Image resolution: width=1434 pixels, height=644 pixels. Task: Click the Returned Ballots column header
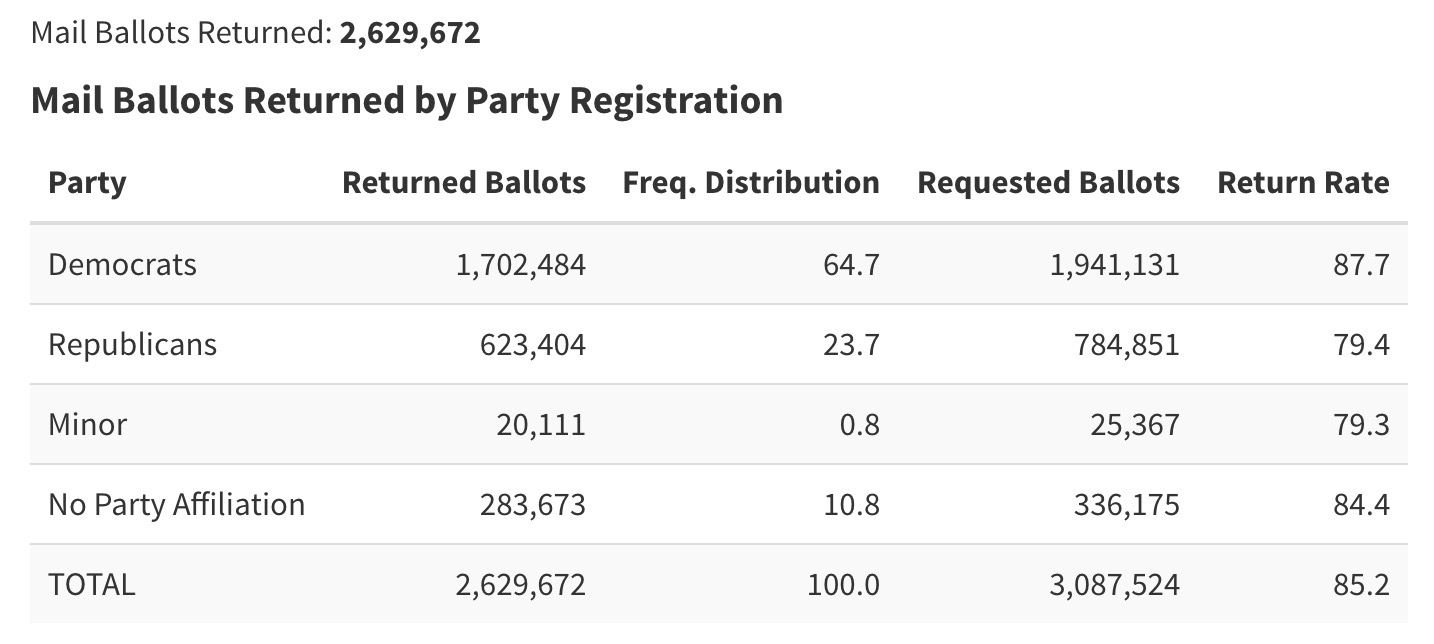[464, 183]
